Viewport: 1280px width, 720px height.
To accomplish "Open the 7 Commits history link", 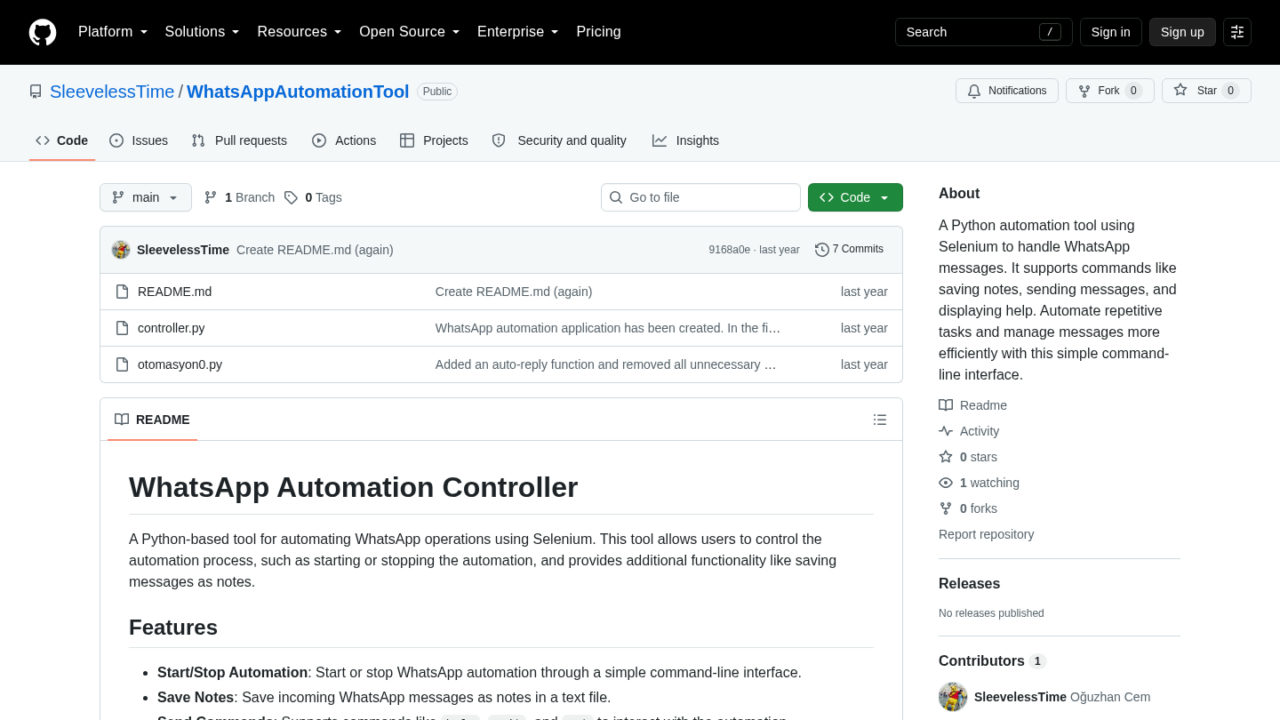I will click(849, 250).
